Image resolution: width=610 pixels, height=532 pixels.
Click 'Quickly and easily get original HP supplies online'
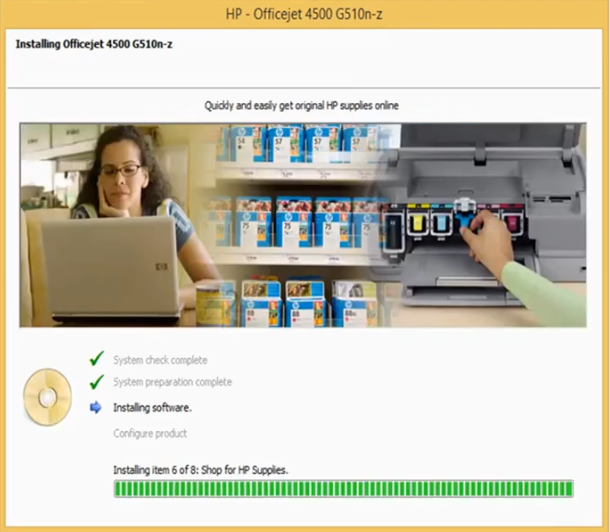(x=301, y=105)
